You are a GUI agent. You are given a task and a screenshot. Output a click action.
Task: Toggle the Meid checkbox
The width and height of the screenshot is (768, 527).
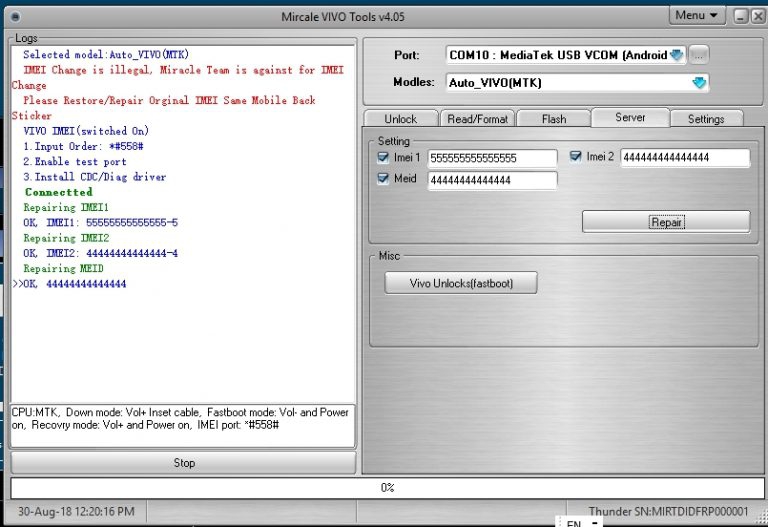[383, 179]
